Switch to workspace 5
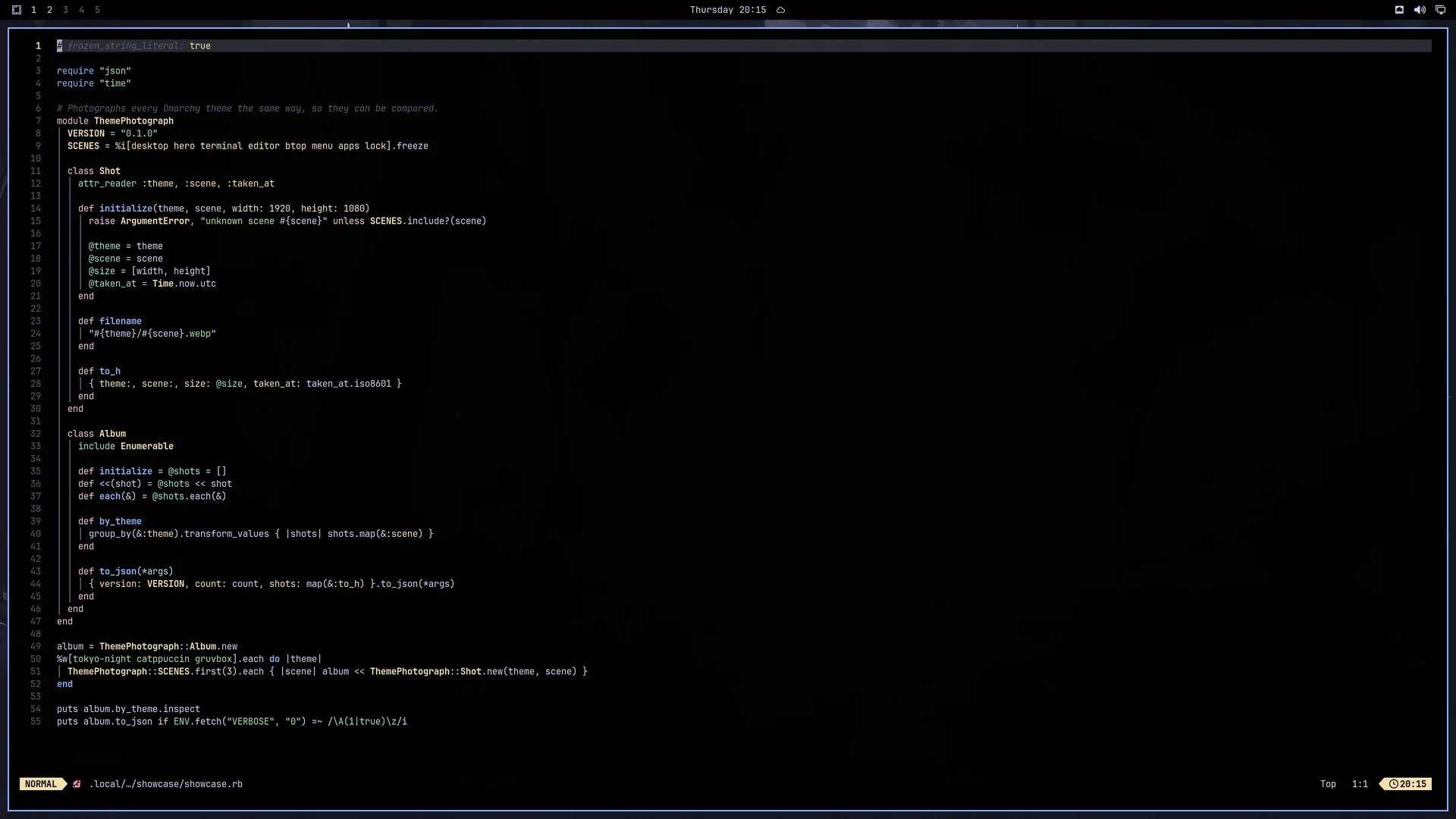This screenshot has width=1456, height=819. coord(97,10)
